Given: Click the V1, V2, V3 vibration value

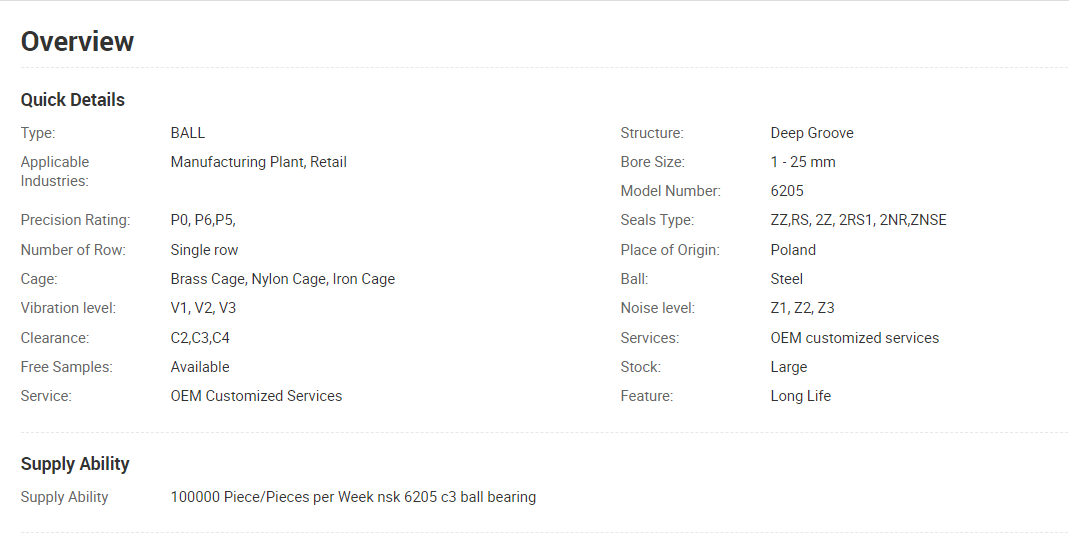Looking at the screenshot, I should click(203, 308).
